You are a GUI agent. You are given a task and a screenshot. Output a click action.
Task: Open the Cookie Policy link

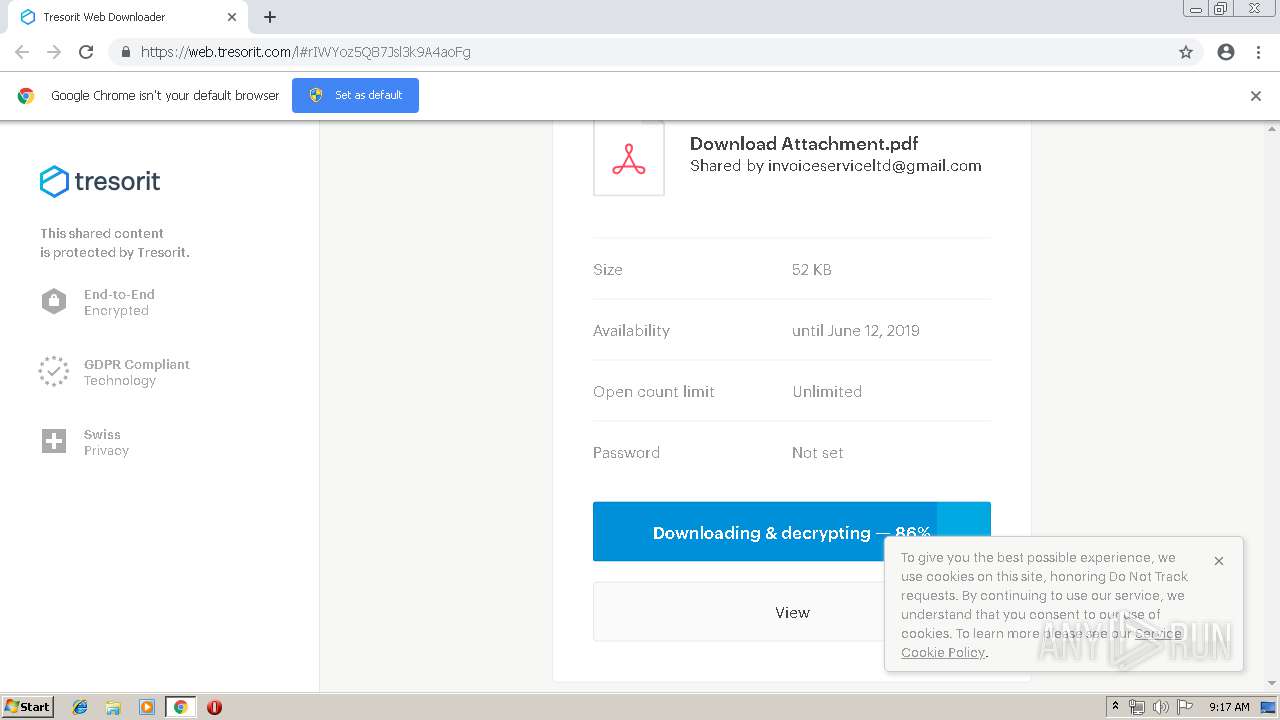click(943, 653)
